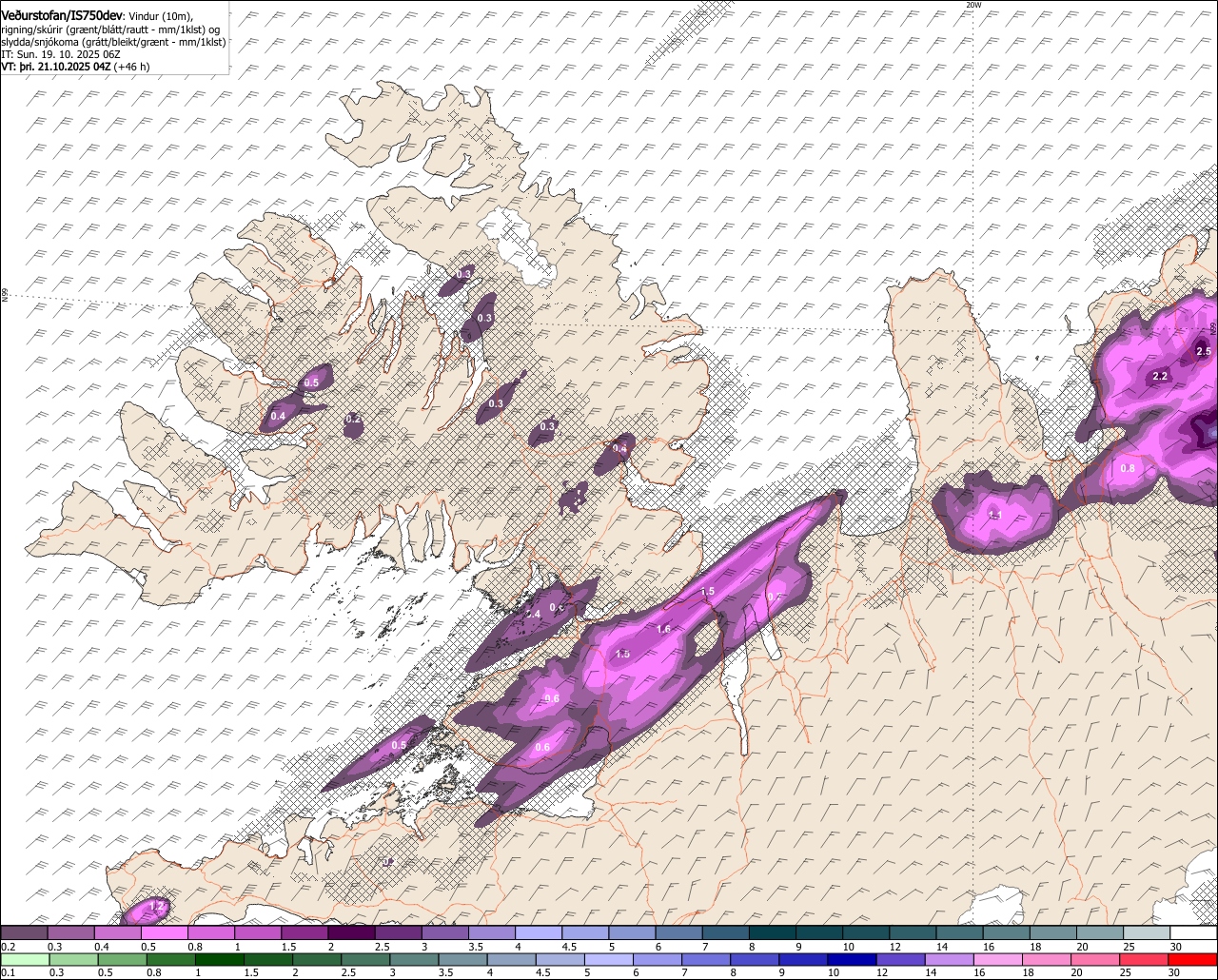Click the pale grey 25 swatch in top legend row
Viewport: 1218px width, 980px height.
(1148, 932)
